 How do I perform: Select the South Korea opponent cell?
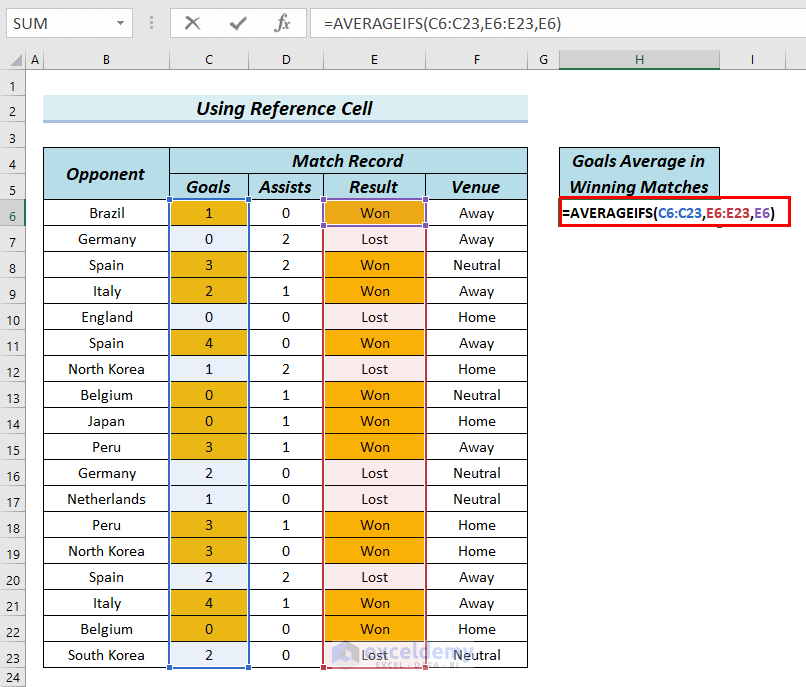pos(106,655)
